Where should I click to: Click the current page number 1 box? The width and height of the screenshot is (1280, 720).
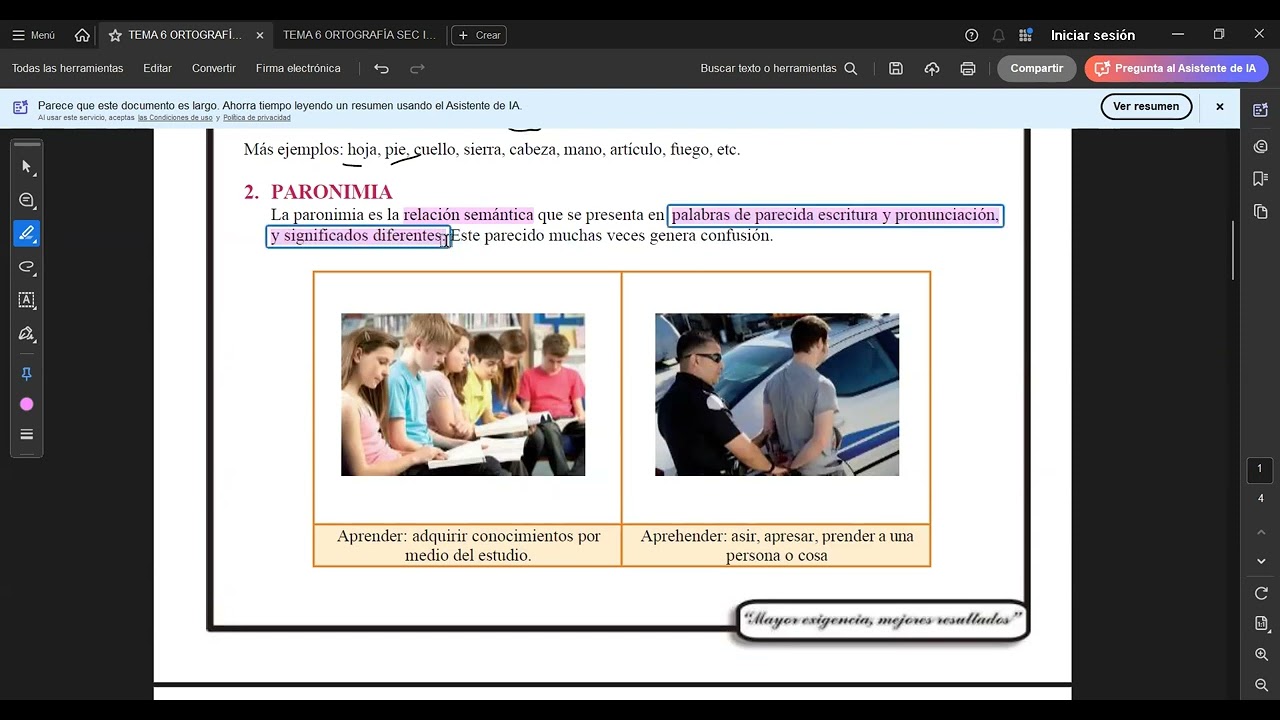coord(1260,469)
